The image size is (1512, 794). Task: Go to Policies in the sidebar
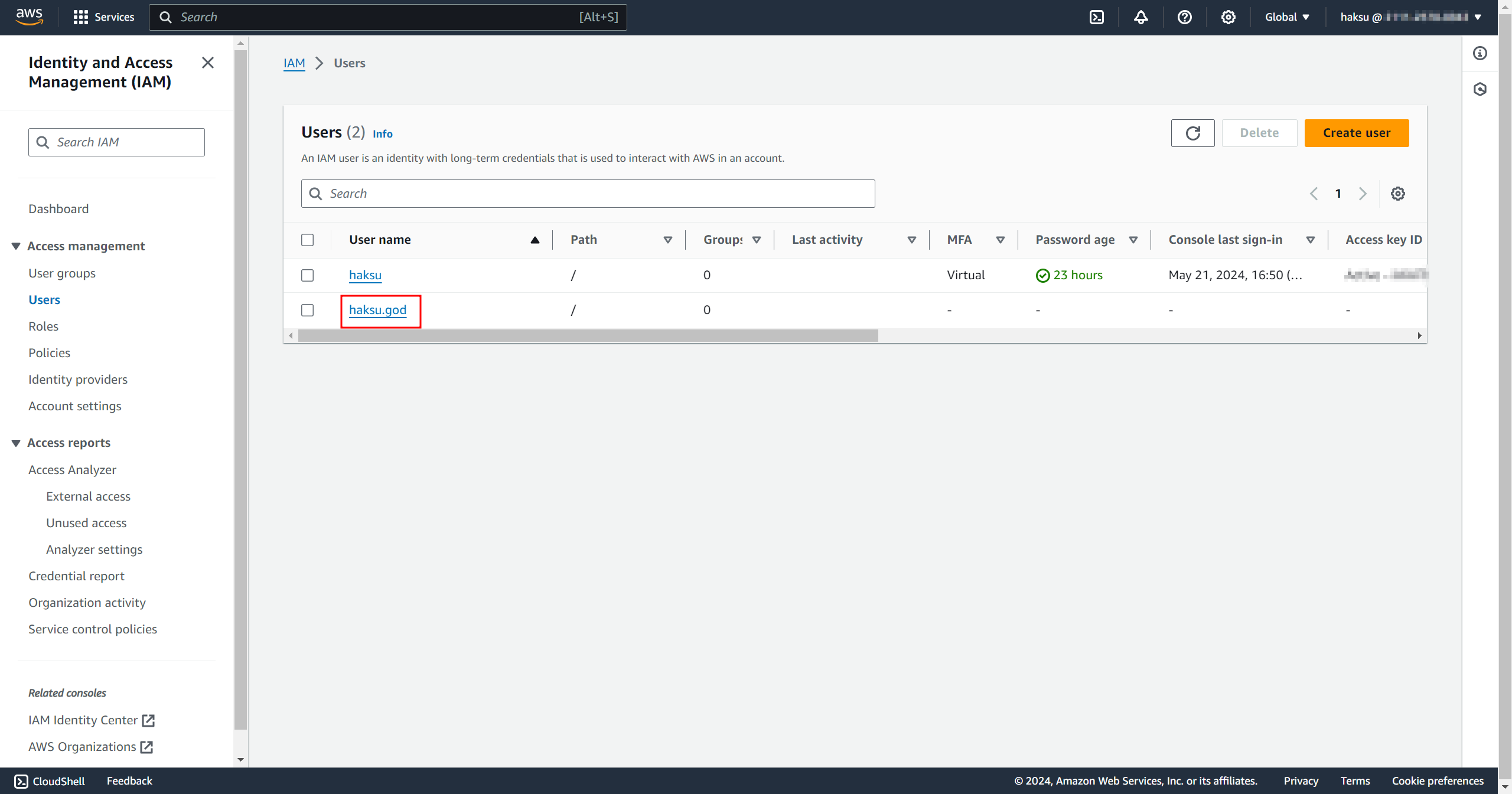click(x=49, y=353)
